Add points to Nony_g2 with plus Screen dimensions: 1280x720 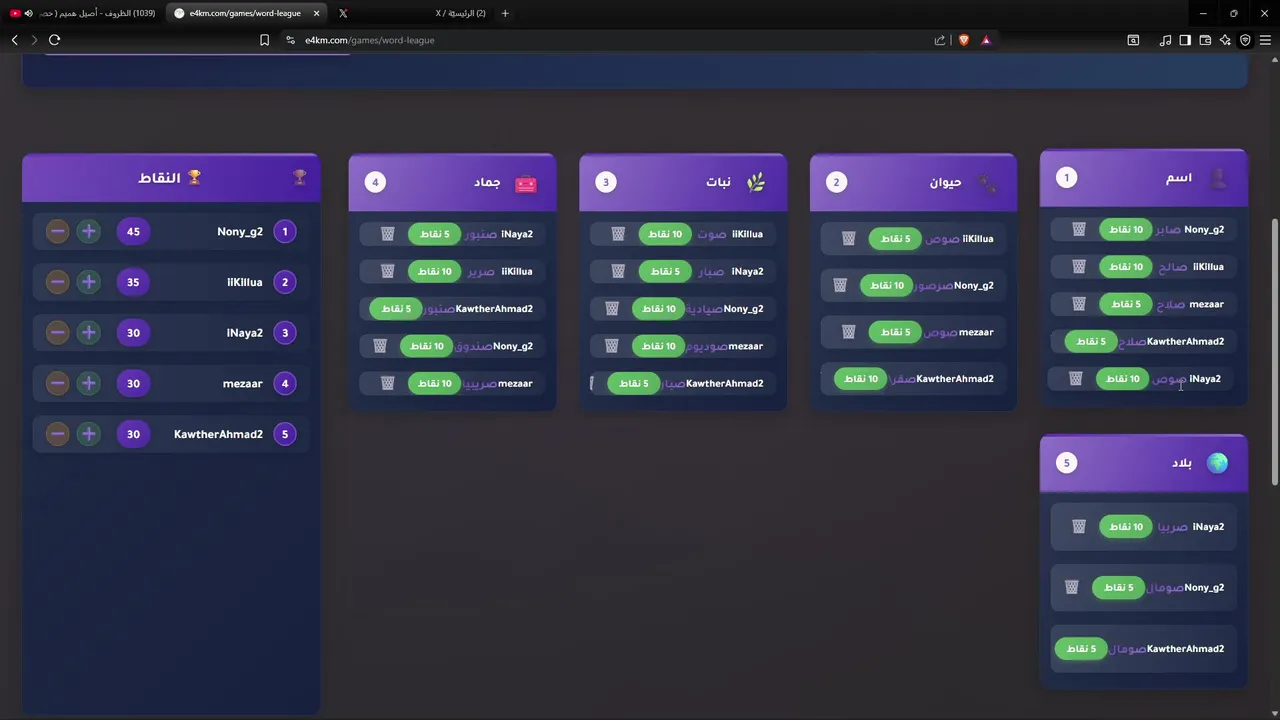coord(89,232)
